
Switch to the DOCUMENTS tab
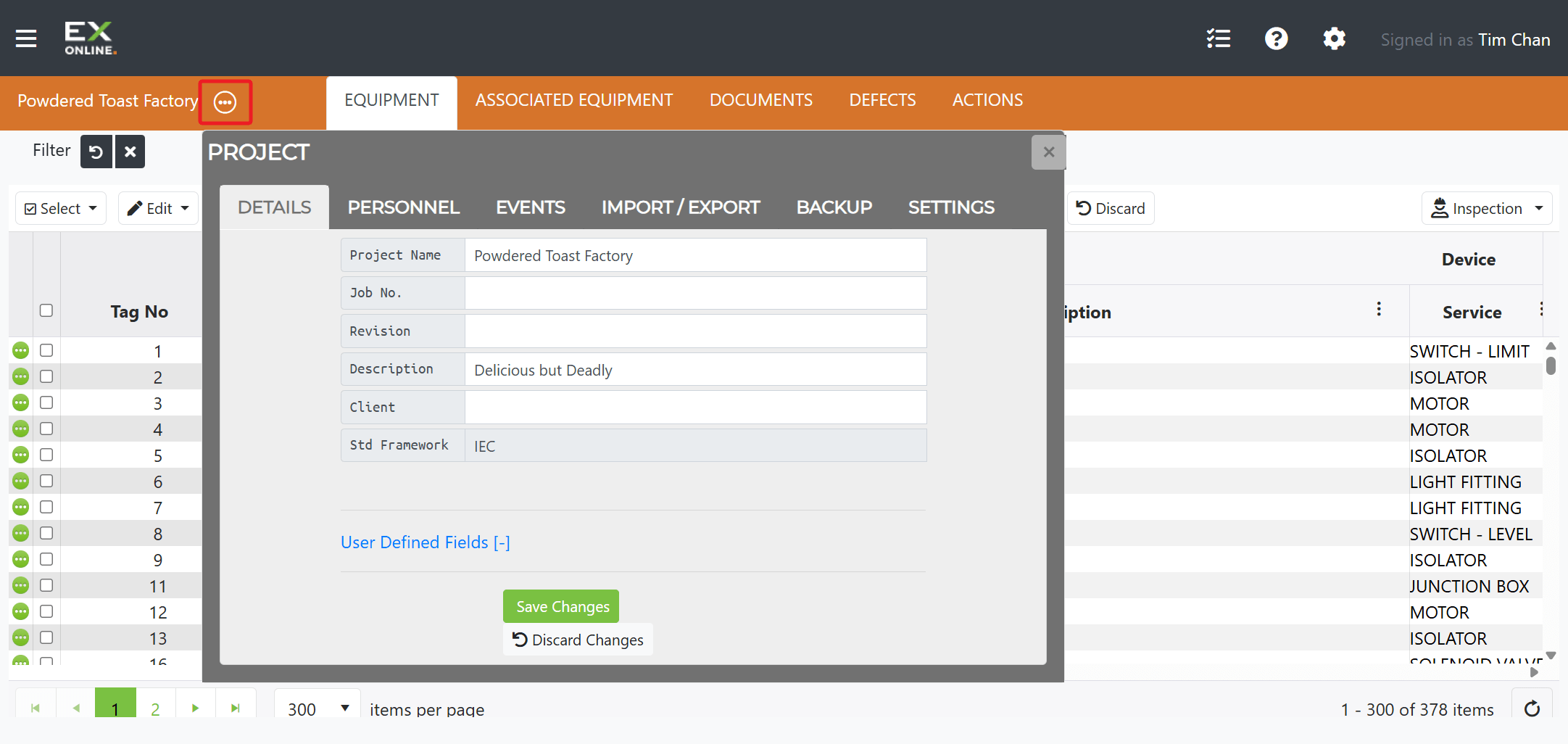[x=761, y=100]
